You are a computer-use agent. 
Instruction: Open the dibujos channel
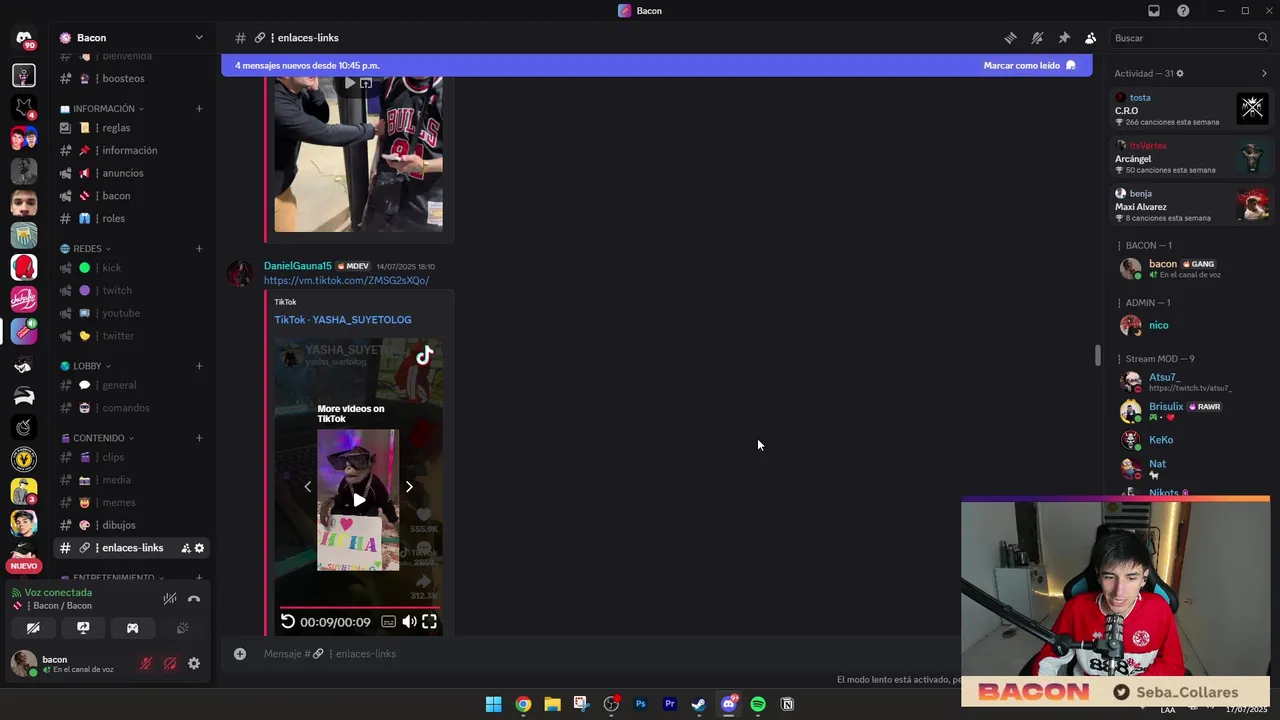[x=132, y=525]
